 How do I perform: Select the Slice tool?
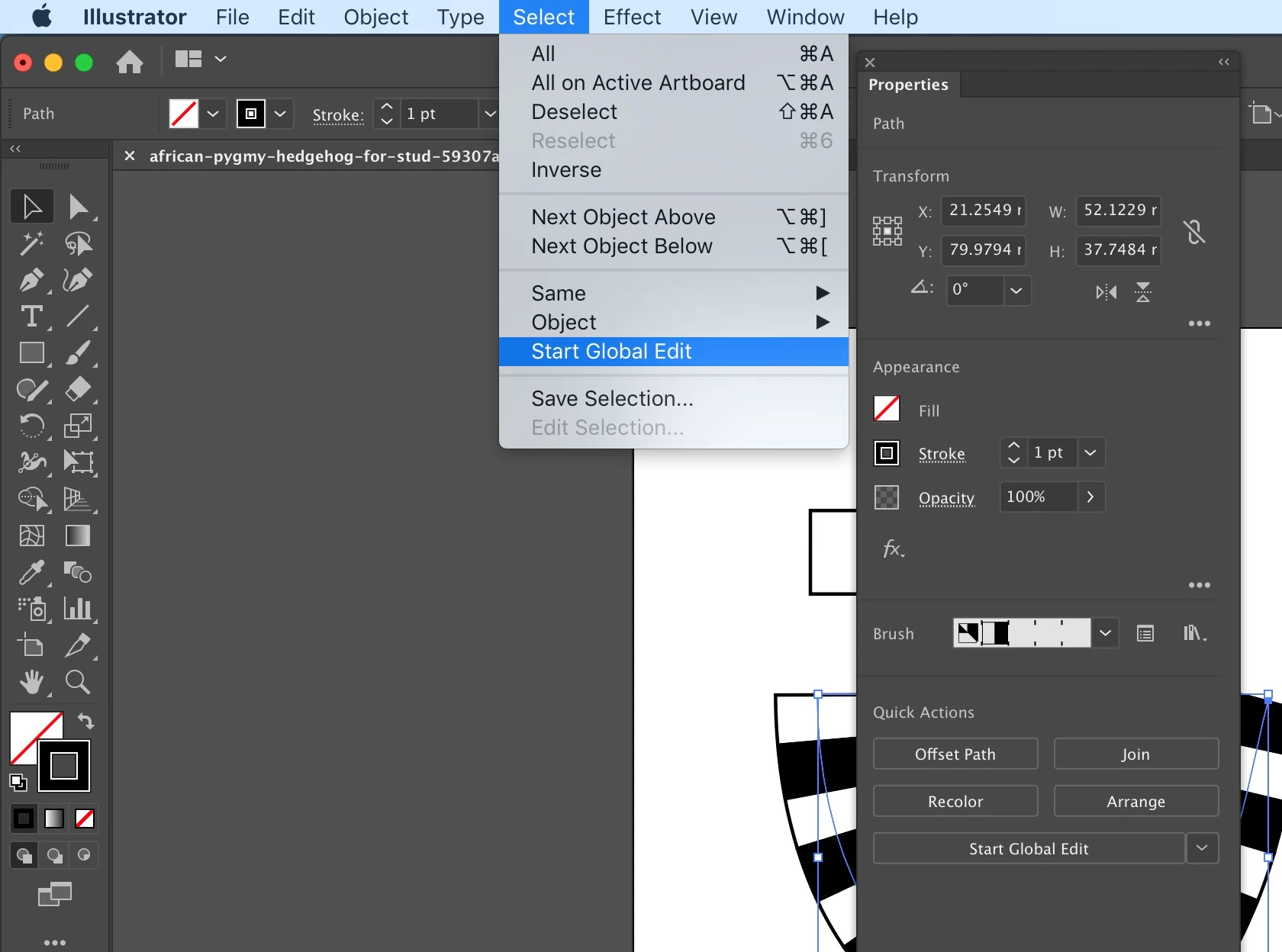coord(78,645)
